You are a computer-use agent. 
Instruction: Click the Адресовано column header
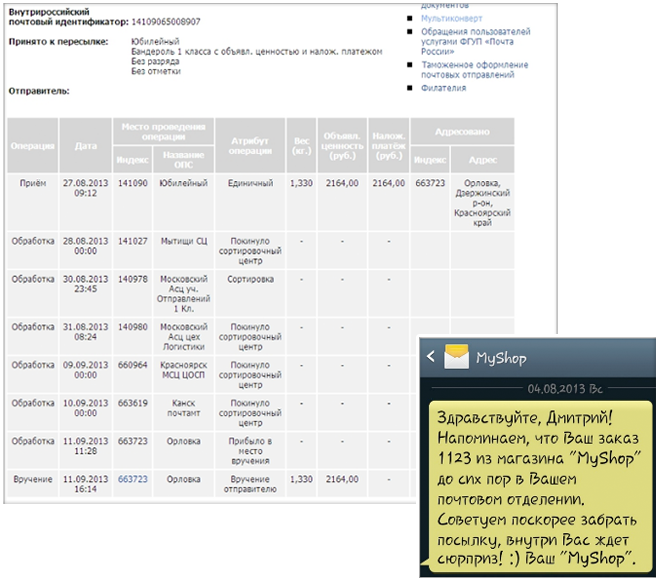(462, 131)
